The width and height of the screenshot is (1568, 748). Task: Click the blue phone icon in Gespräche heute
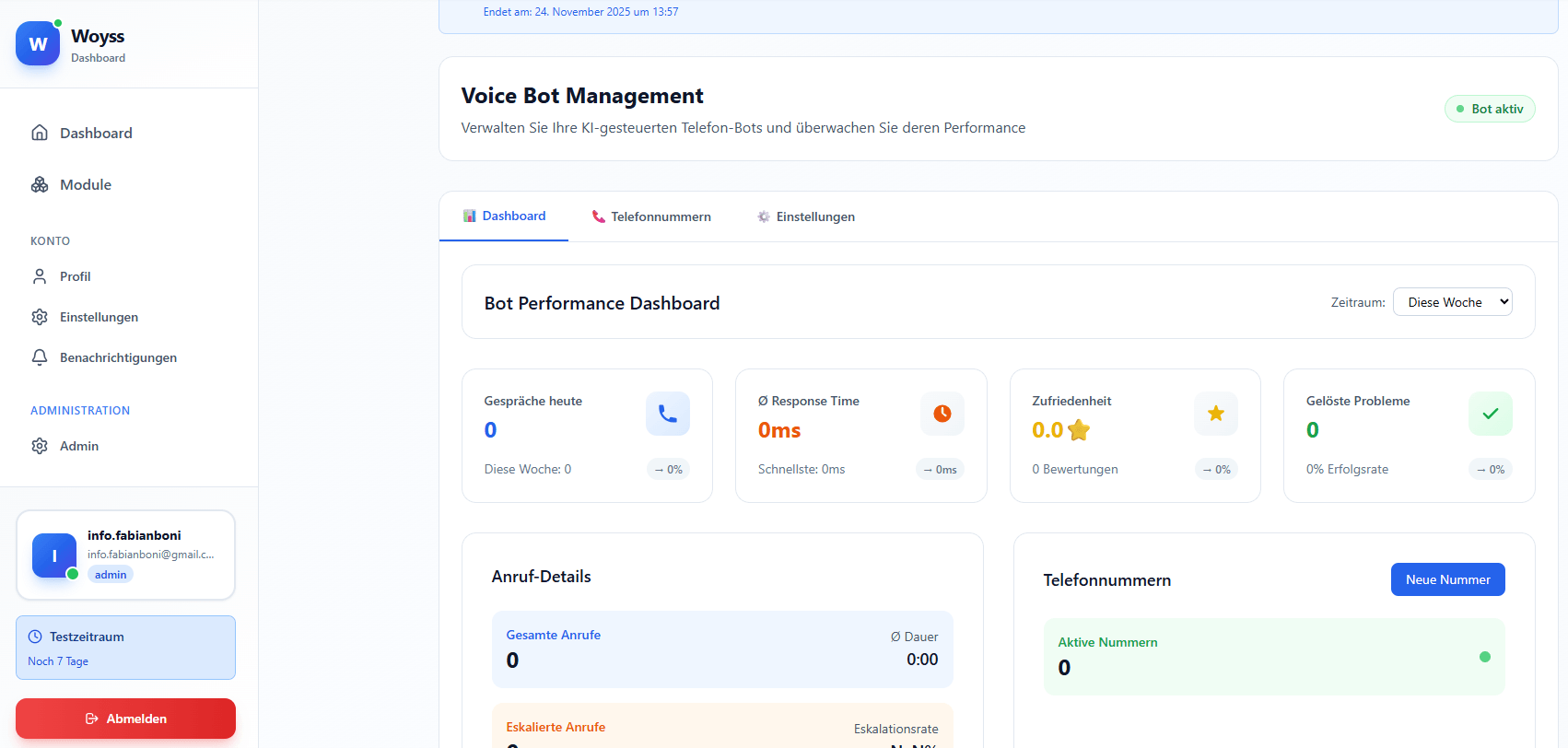667,414
